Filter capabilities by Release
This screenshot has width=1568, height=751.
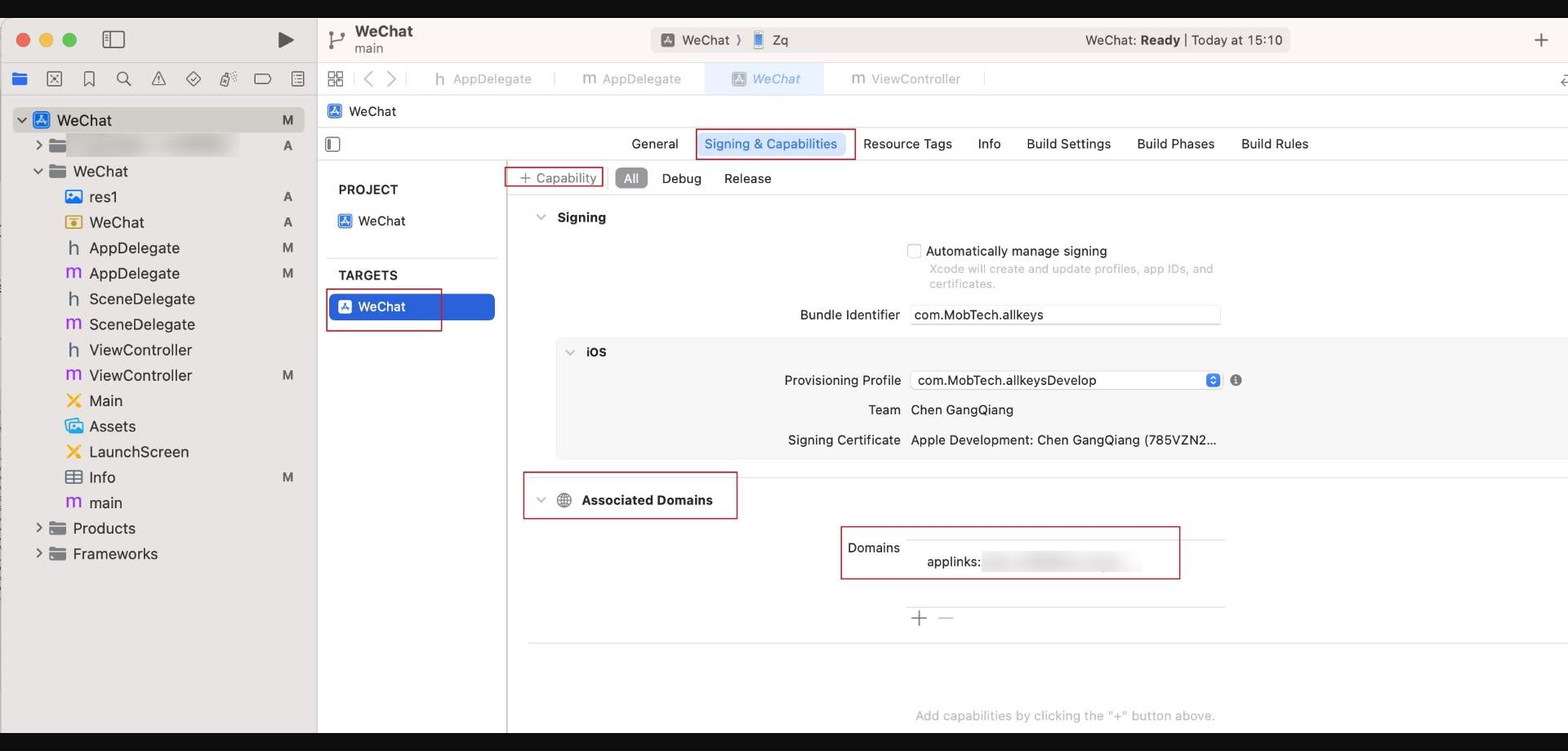pyautogui.click(x=747, y=178)
